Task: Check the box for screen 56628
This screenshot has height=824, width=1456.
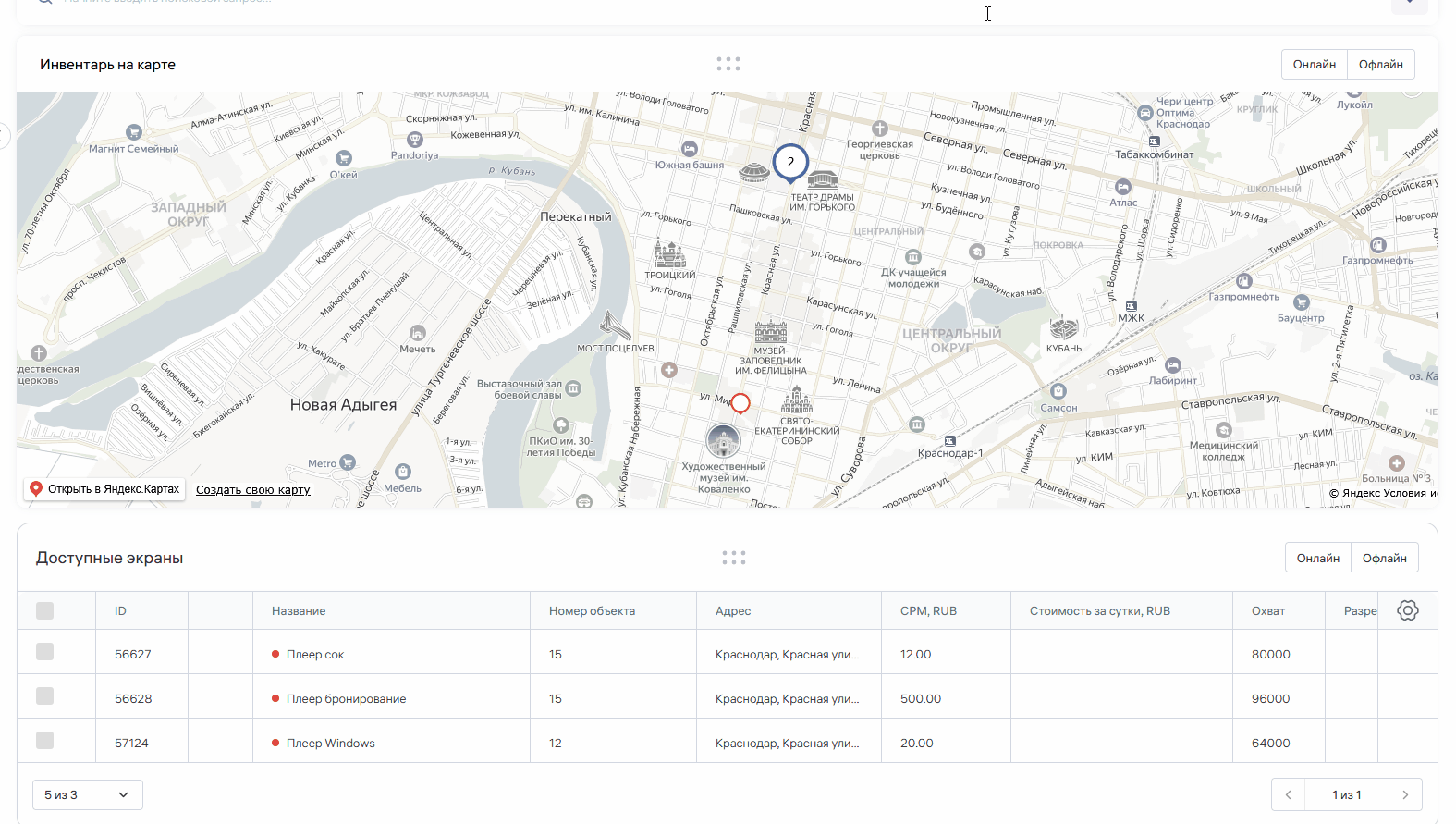Action: click(x=44, y=696)
